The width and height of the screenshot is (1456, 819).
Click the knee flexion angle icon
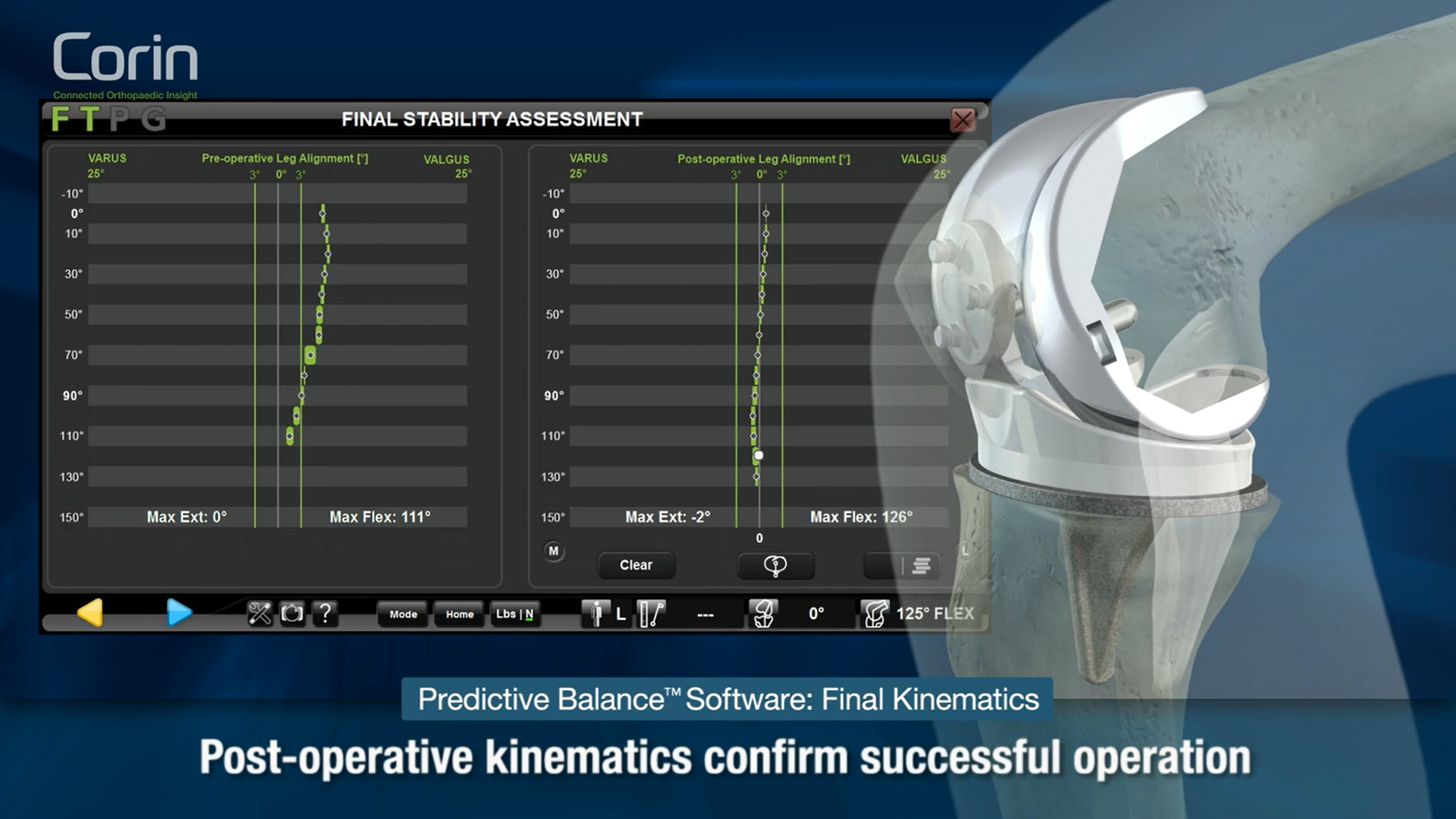click(875, 613)
